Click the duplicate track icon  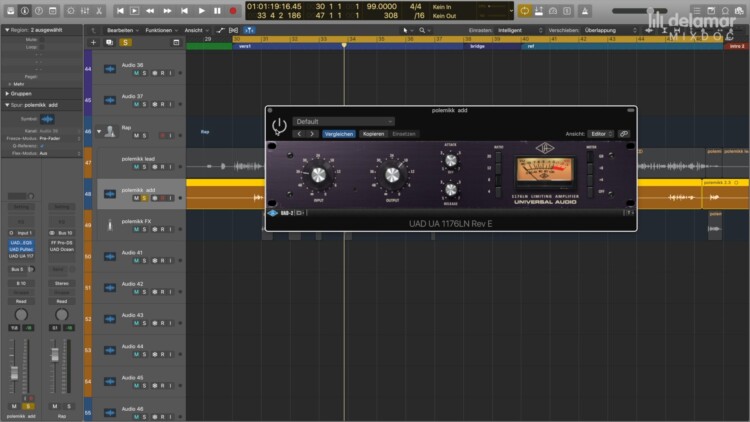pyautogui.click(x=109, y=43)
